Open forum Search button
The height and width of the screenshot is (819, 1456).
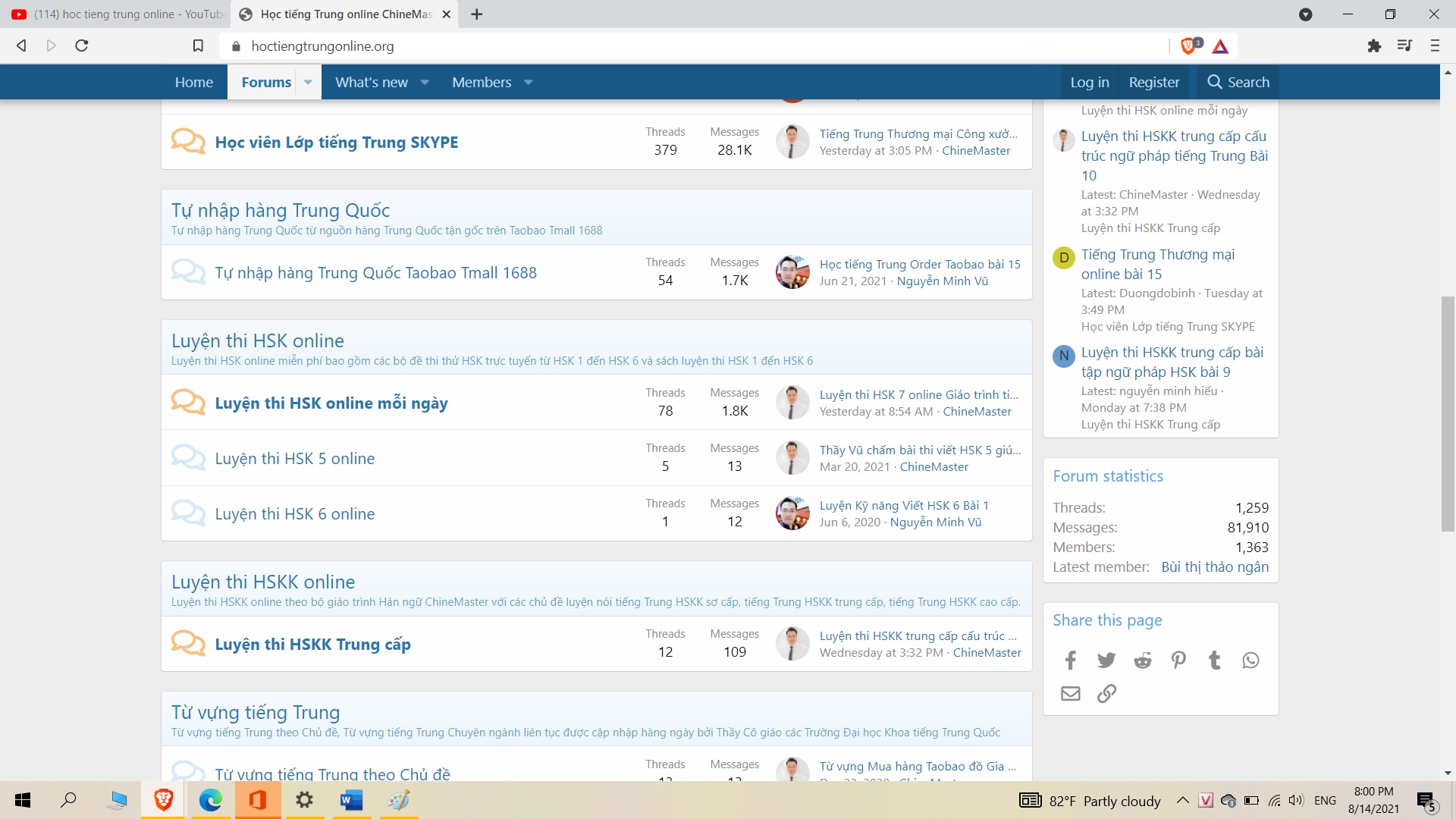[x=1238, y=82]
